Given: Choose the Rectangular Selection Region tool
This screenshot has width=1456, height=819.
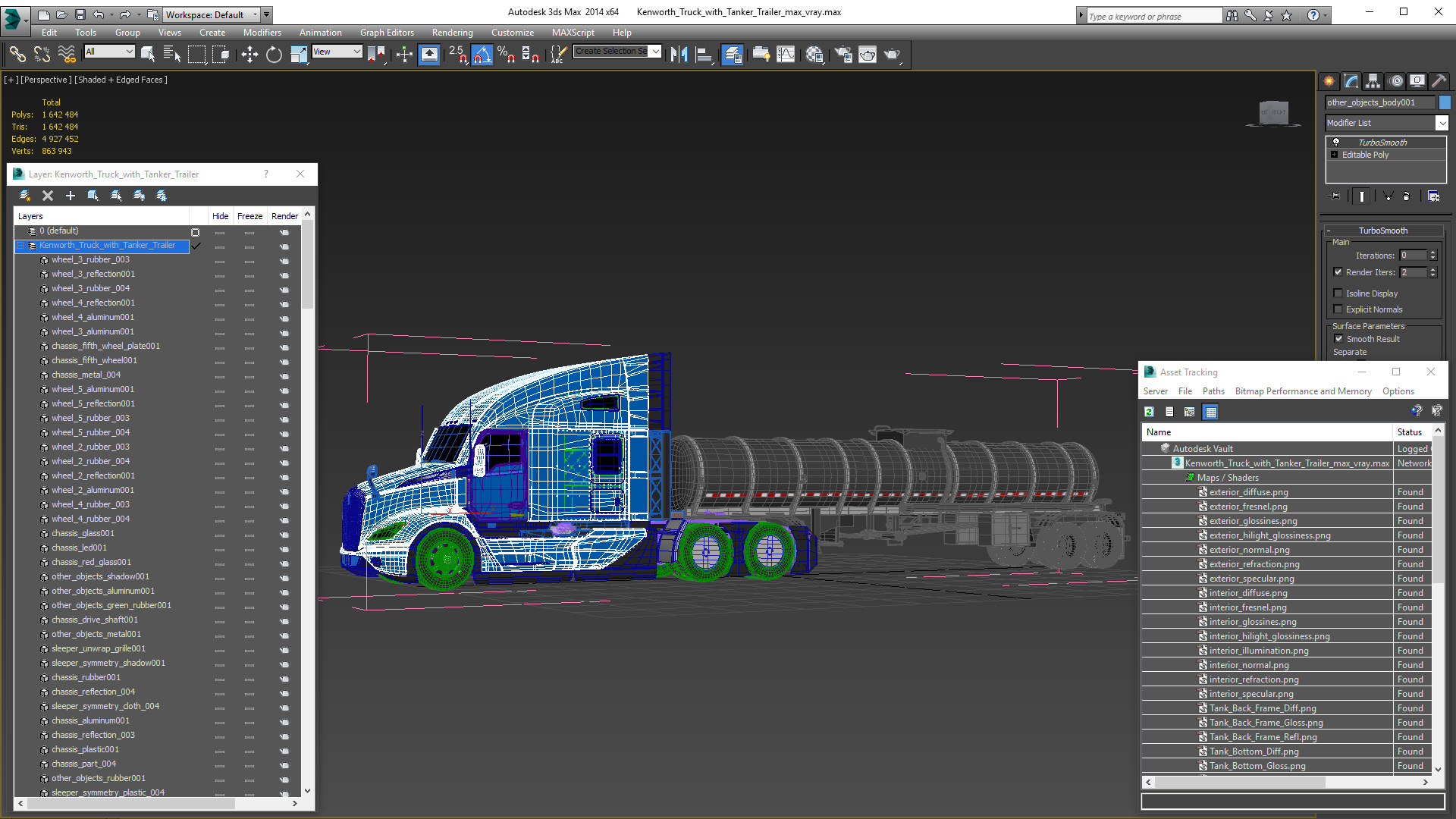Looking at the screenshot, I should (196, 54).
